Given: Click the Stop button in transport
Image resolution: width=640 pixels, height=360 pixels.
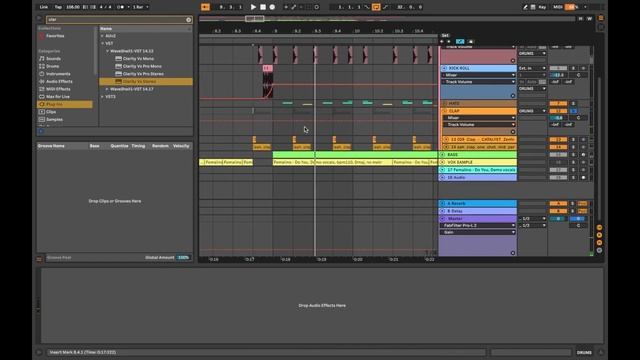Looking at the screenshot, I should (263, 7).
